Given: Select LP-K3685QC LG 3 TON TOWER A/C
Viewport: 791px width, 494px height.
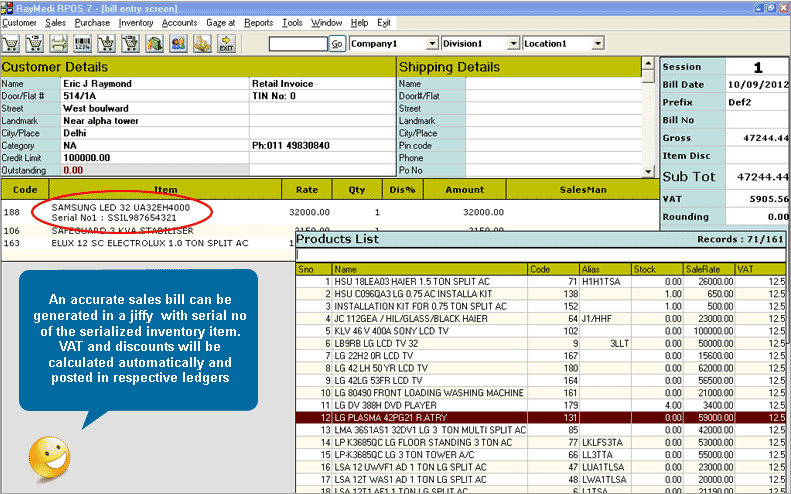Looking at the screenshot, I should click(x=540, y=455).
